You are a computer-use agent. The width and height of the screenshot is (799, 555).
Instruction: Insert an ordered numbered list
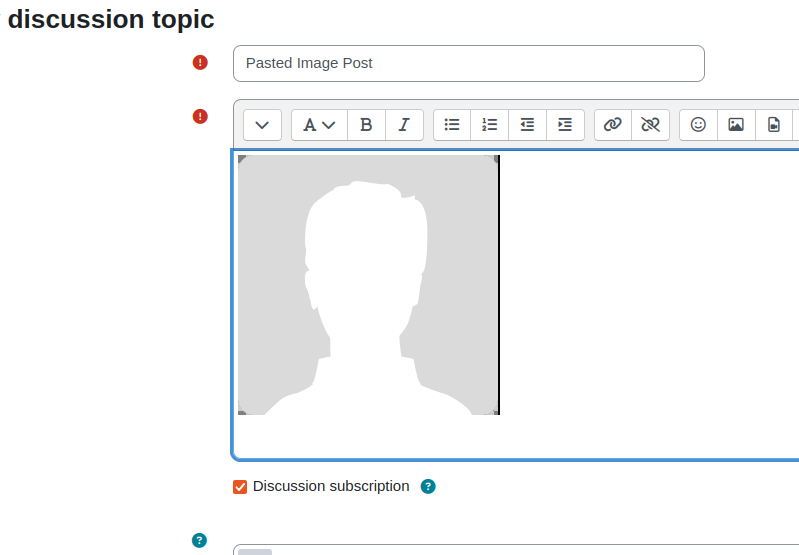490,125
